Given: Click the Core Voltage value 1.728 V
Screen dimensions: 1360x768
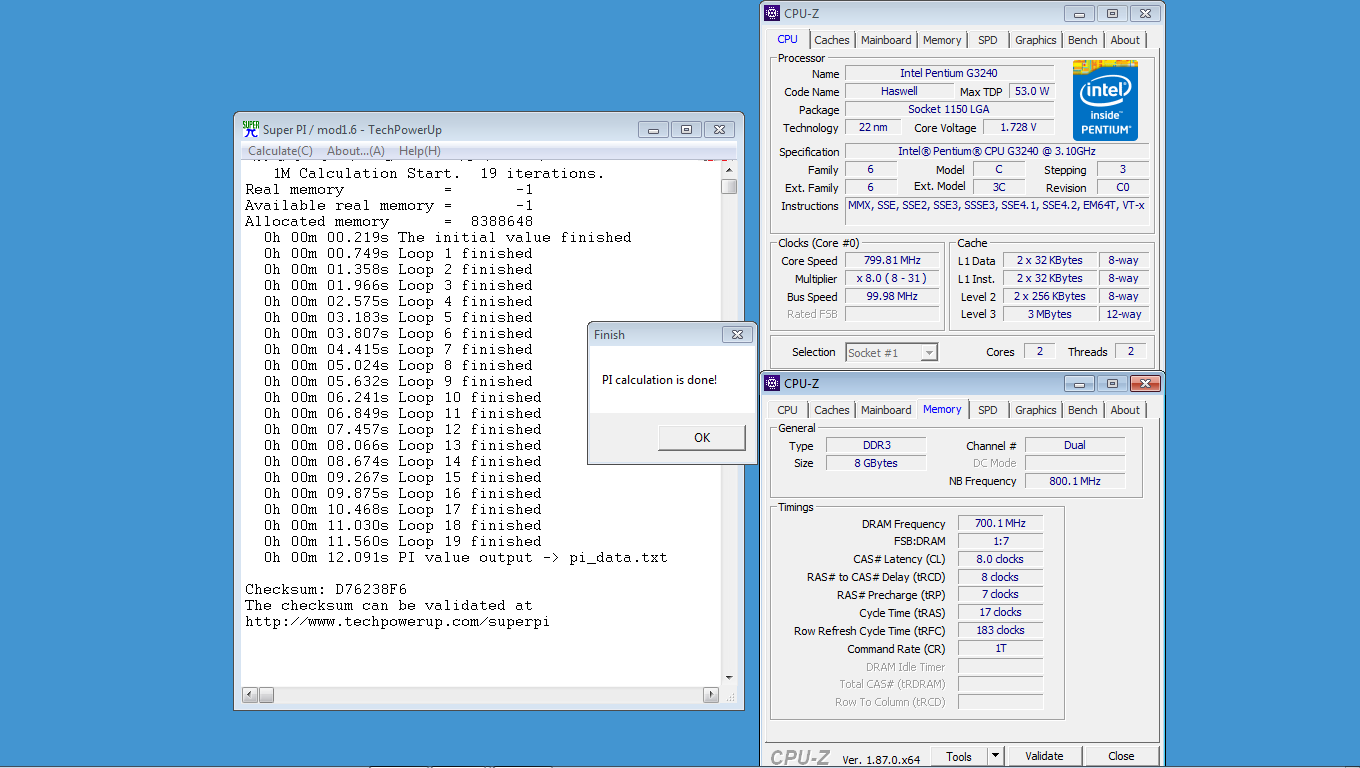Looking at the screenshot, I should tap(1018, 127).
